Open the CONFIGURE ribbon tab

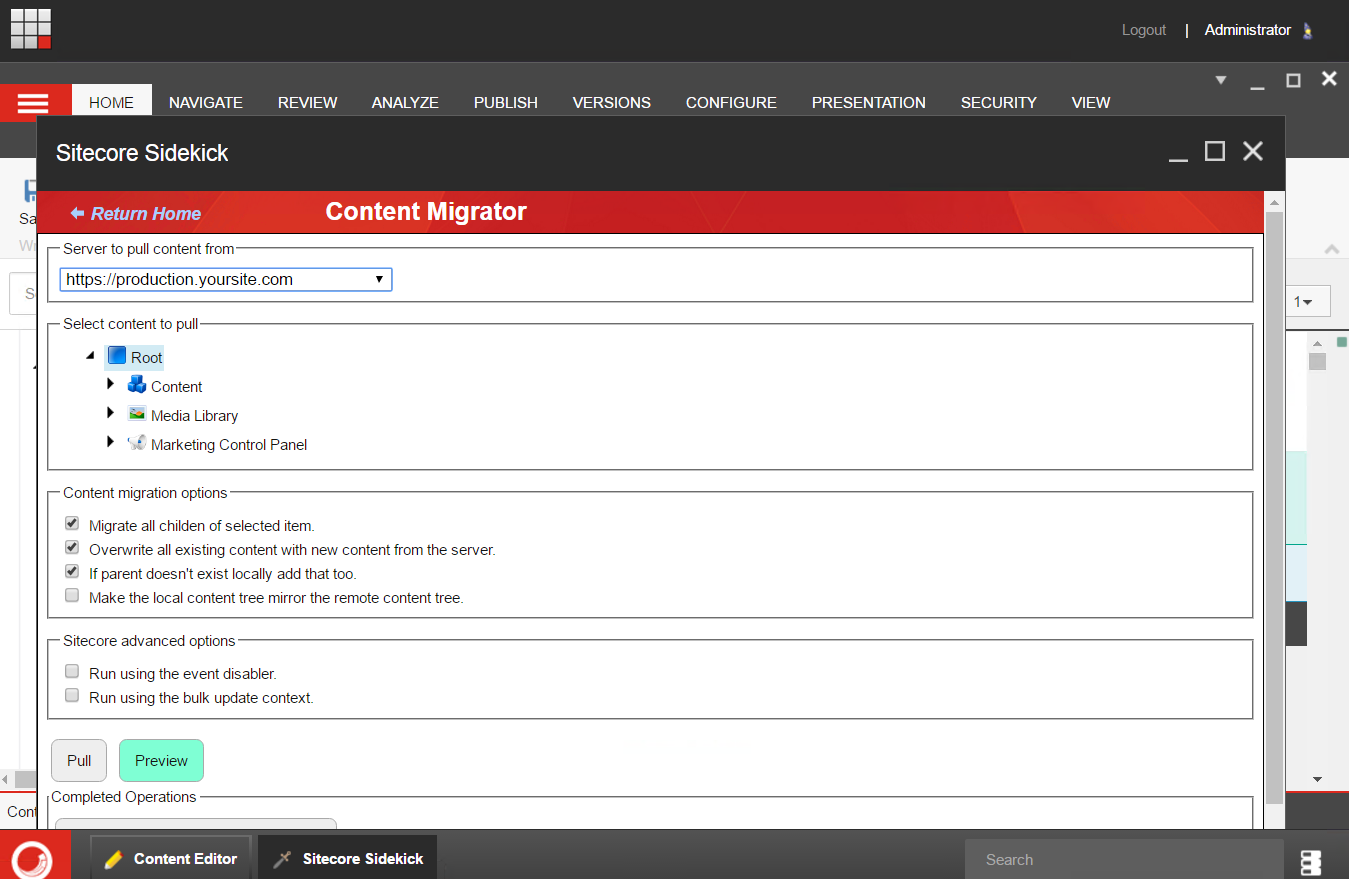click(x=731, y=102)
